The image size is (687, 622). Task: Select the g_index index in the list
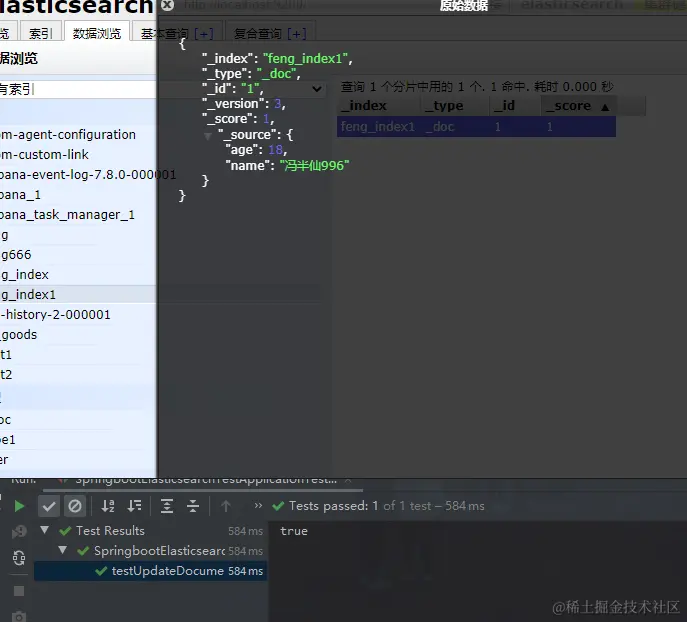click(x=25, y=275)
